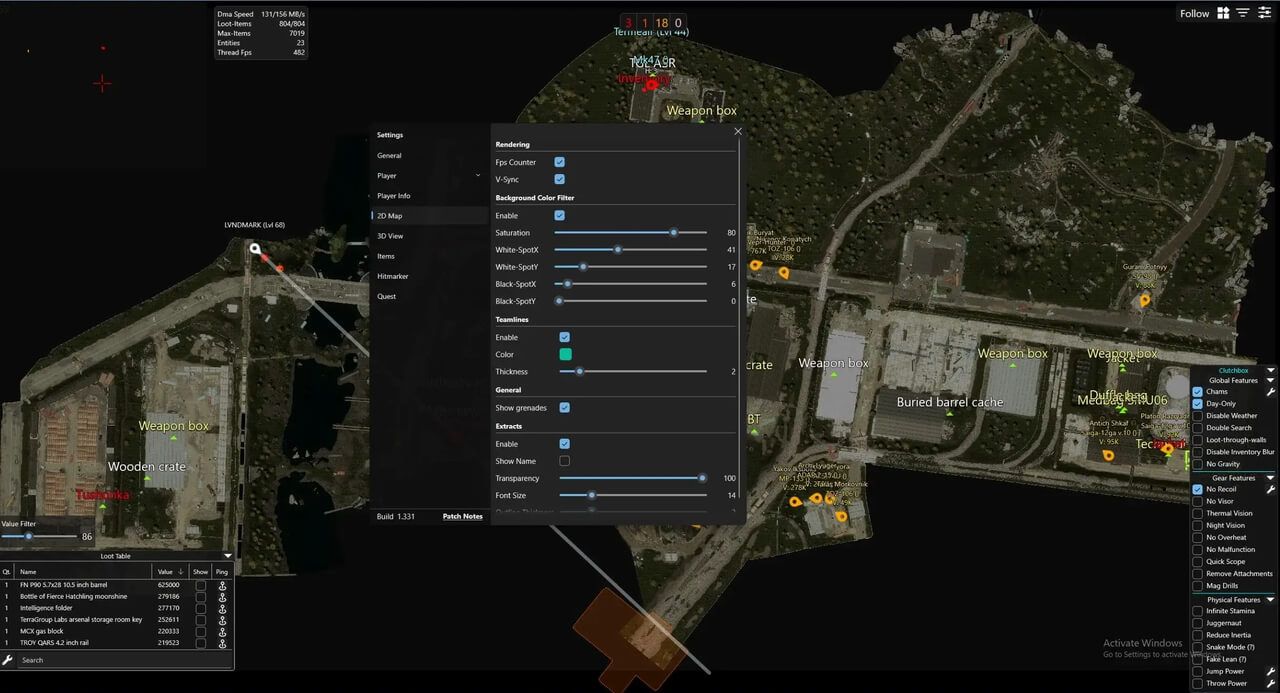The width and height of the screenshot is (1280, 693).
Task: Click the wrench icon next to Chams
Action: [x=1271, y=392]
